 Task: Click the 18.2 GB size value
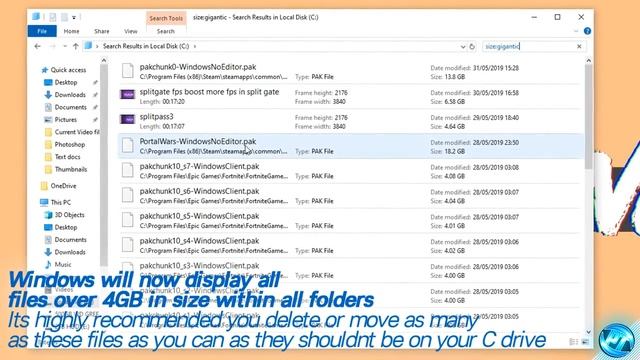(454, 151)
